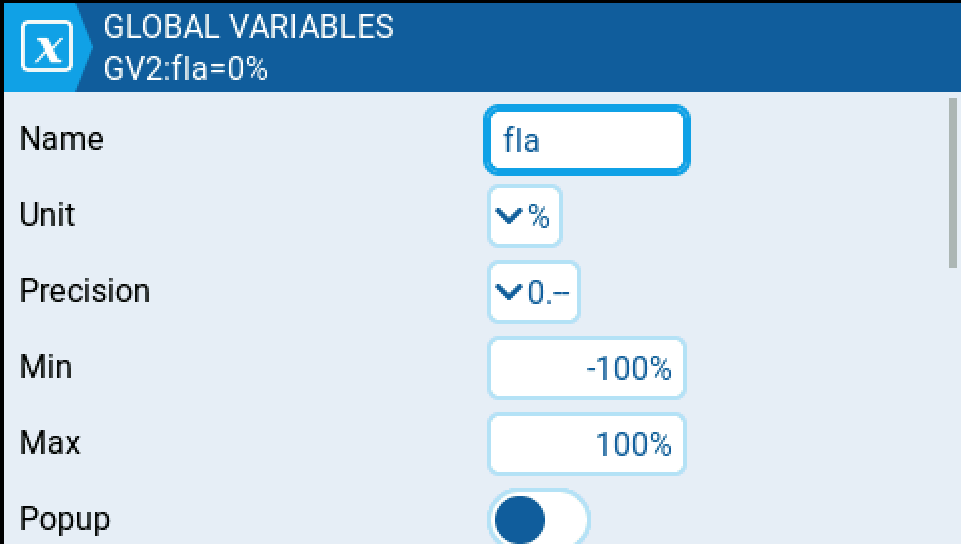Select the Min value field -100%

point(586,368)
